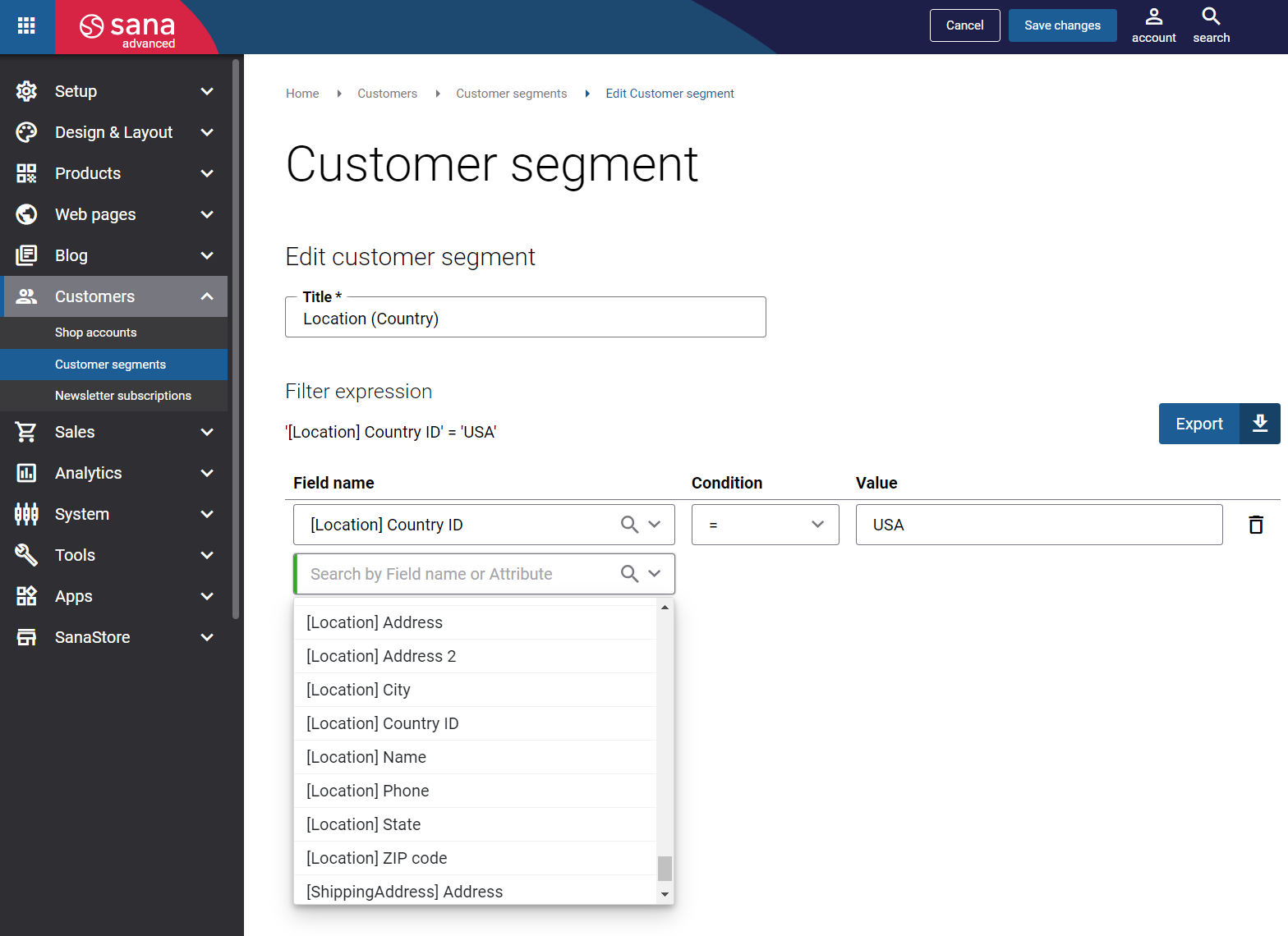Open the apps grid launcher icon
The width and height of the screenshot is (1288, 936).
tap(26, 25)
